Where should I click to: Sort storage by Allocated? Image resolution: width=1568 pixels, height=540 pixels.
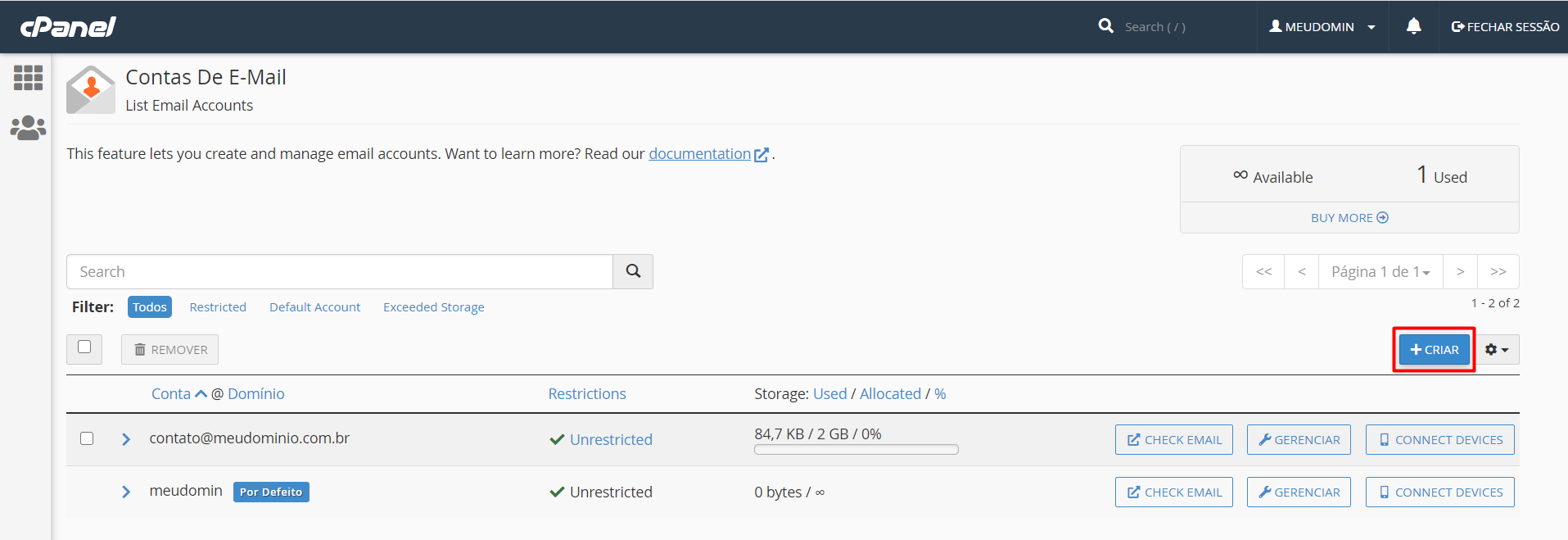pyautogui.click(x=890, y=394)
